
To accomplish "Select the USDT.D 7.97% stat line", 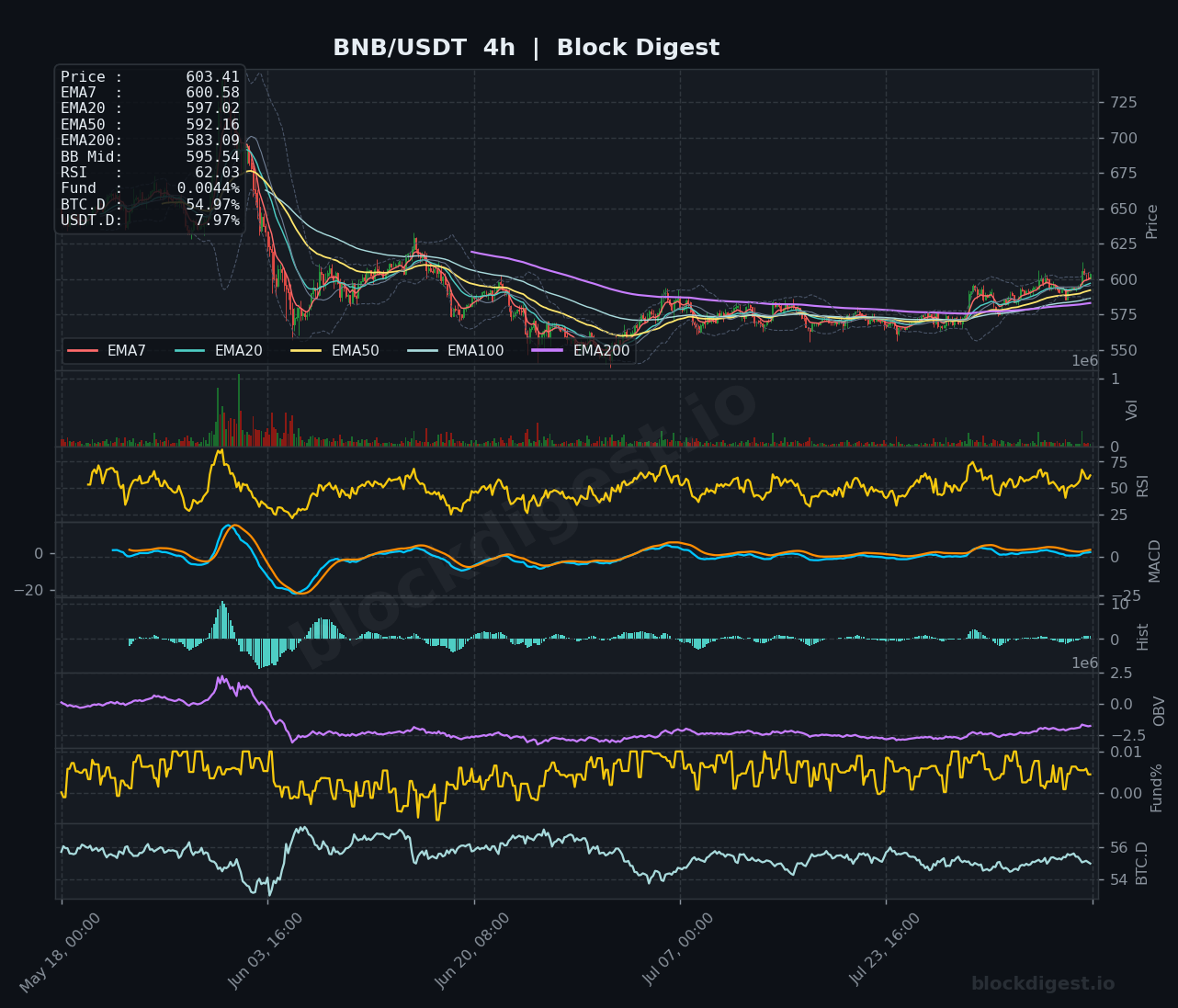I will coord(150,221).
